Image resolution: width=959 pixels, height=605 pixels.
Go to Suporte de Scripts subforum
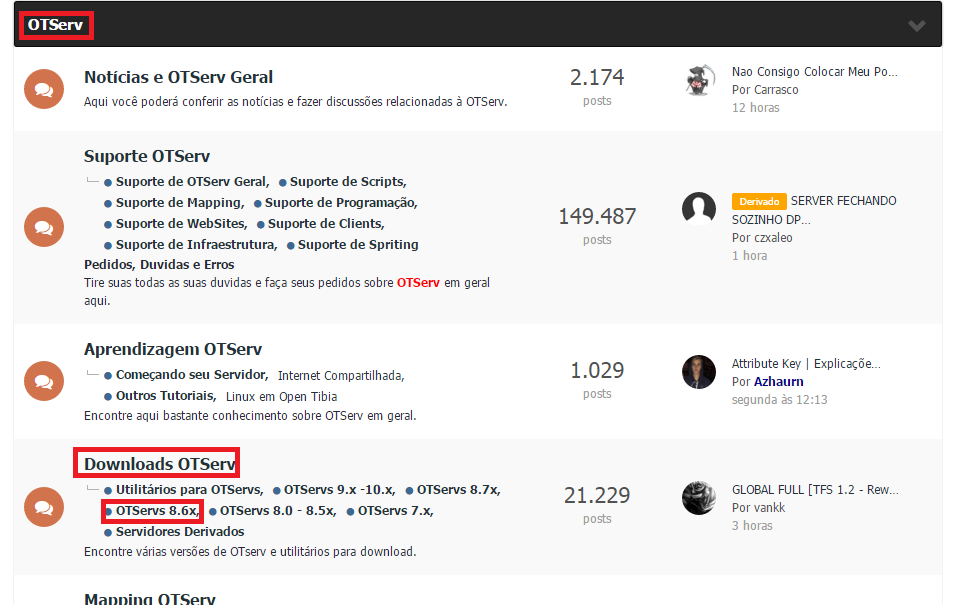coord(347,182)
